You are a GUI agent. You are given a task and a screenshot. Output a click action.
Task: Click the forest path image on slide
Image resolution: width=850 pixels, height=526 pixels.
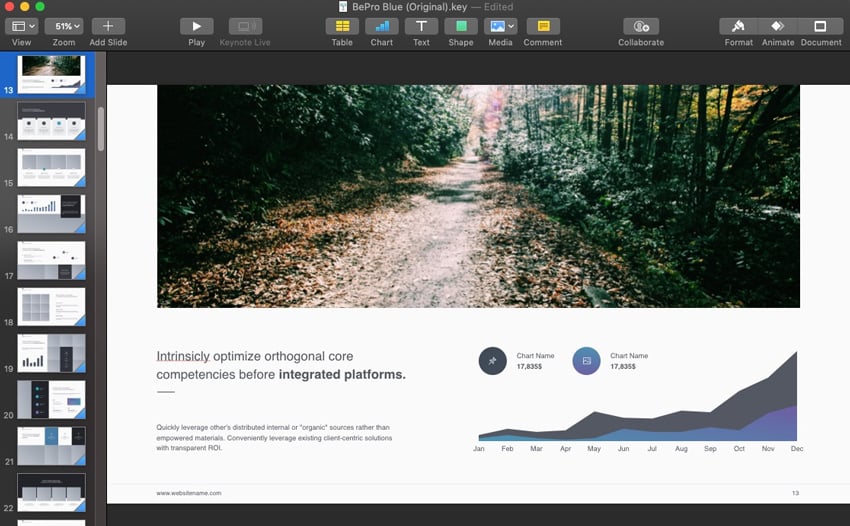[478, 195]
